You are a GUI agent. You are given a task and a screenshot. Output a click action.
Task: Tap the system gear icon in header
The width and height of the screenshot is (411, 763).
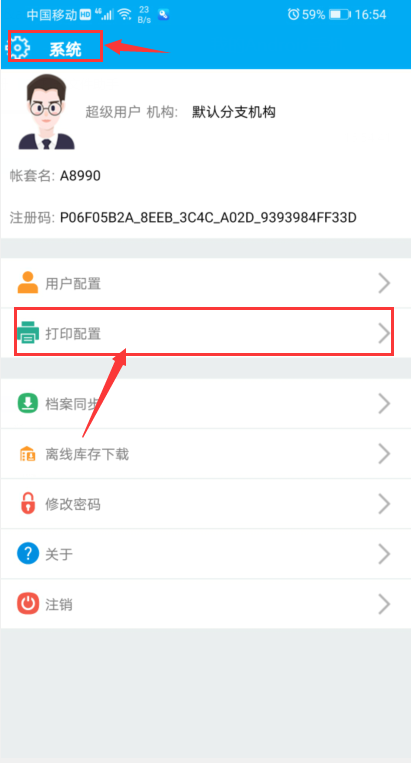(19, 48)
